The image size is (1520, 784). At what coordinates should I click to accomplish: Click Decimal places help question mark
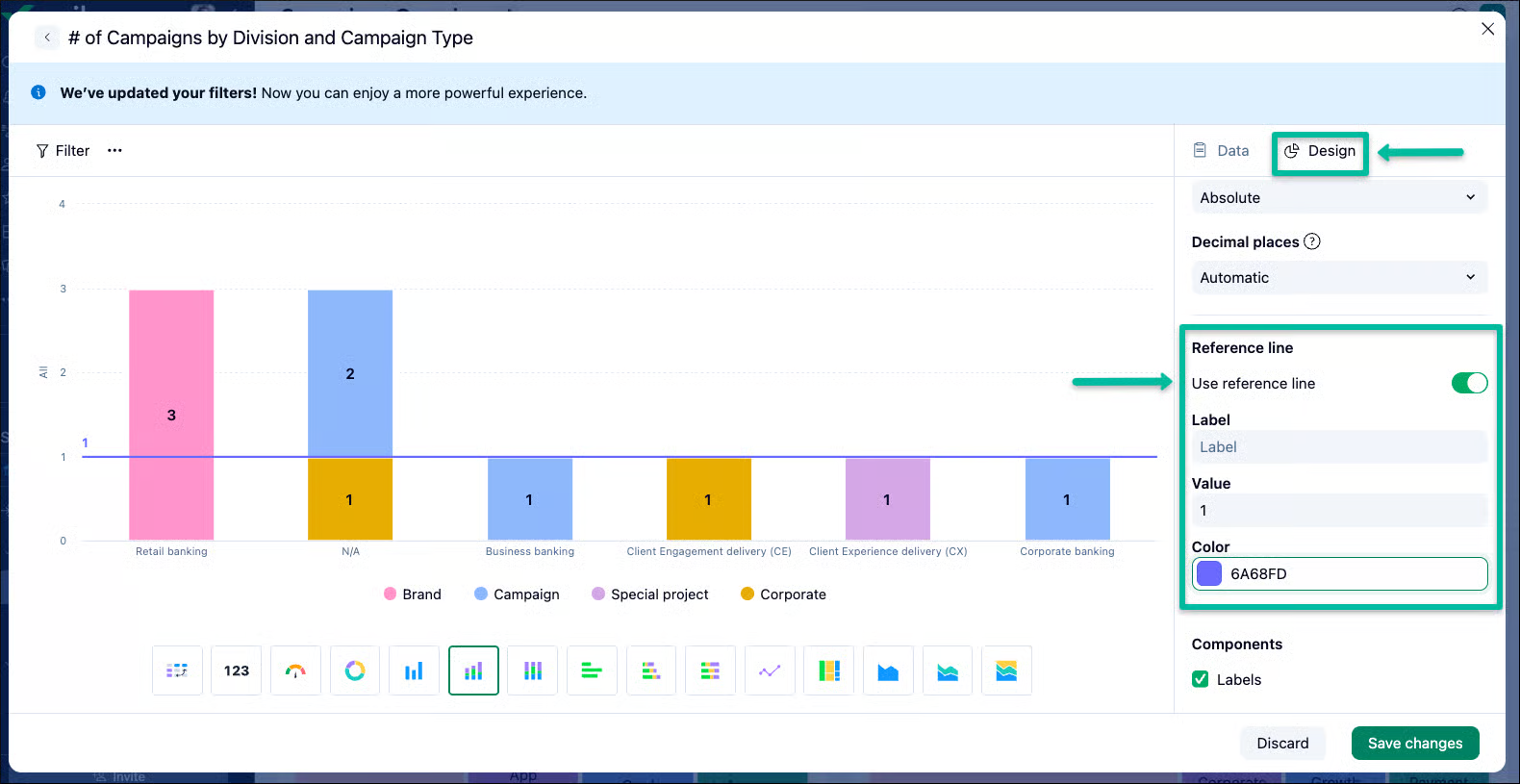(1312, 241)
